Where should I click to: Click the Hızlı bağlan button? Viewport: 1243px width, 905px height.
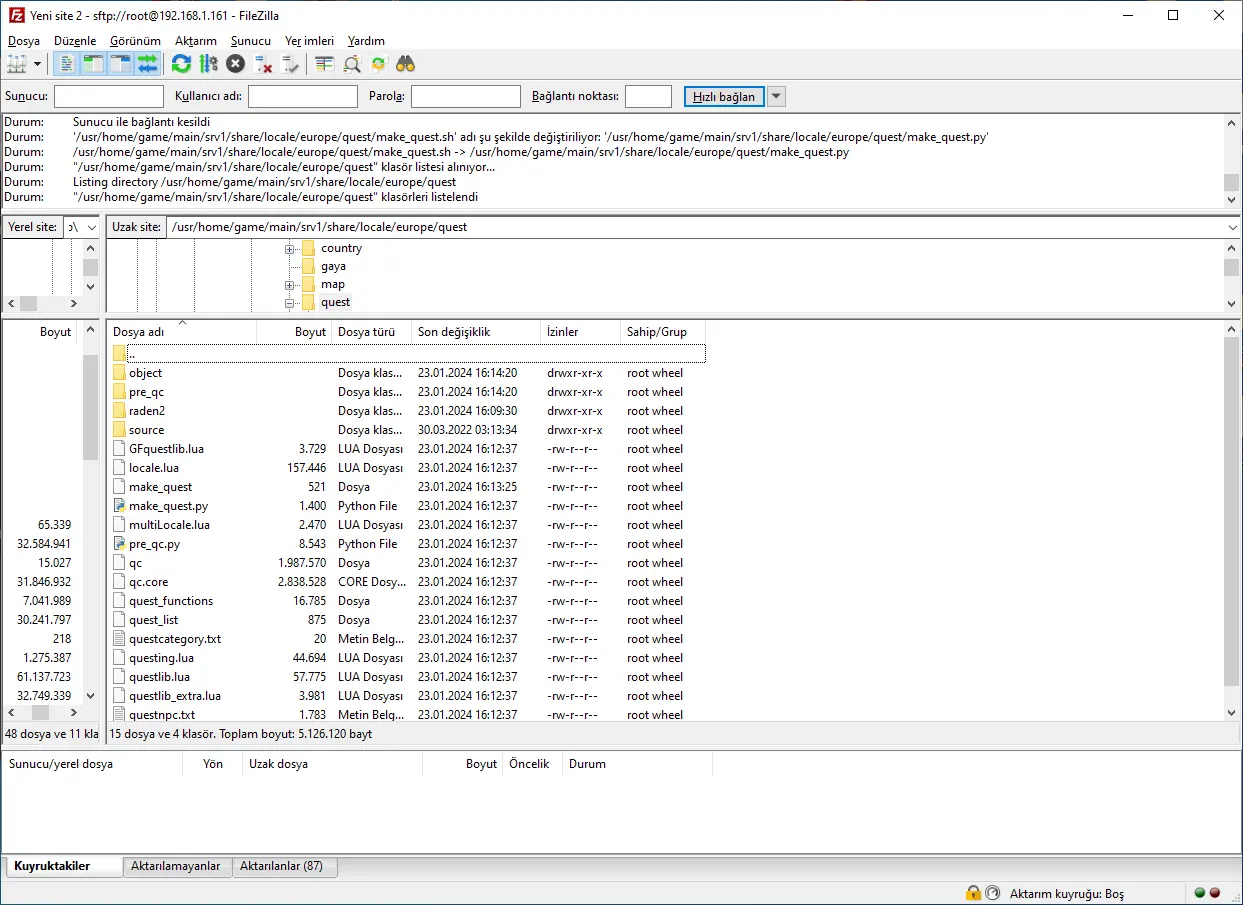(725, 96)
